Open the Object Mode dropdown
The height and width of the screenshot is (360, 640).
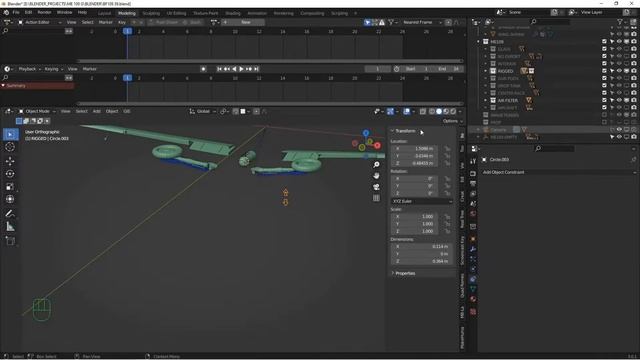[37, 111]
